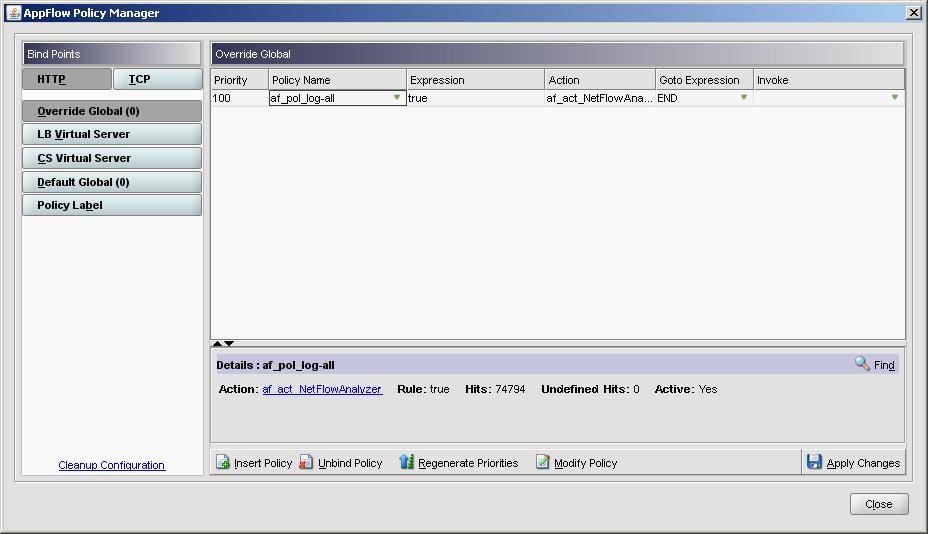Click the Action column header
The height and width of the screenshot is (534, 928).
(x=600, y=80)
